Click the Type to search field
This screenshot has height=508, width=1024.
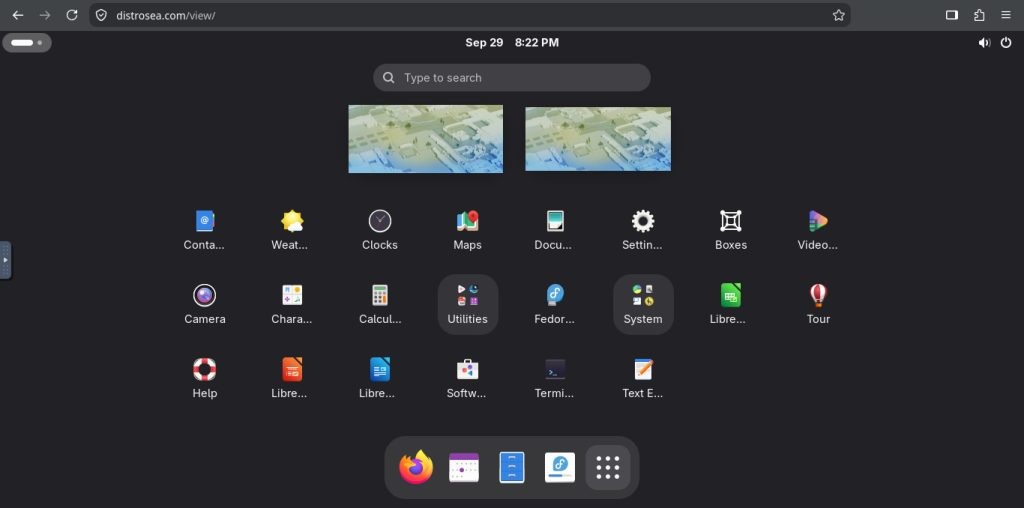(x=512, y=78)
